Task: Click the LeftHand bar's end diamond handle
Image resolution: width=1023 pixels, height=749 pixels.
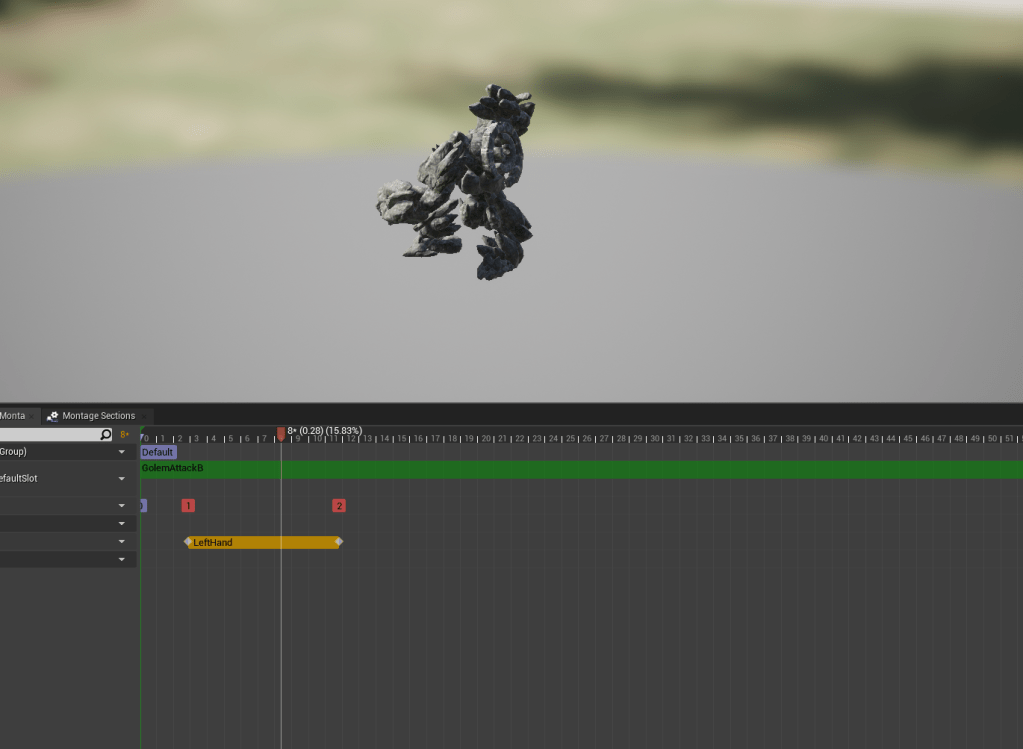Action: (x=339, y=542)
